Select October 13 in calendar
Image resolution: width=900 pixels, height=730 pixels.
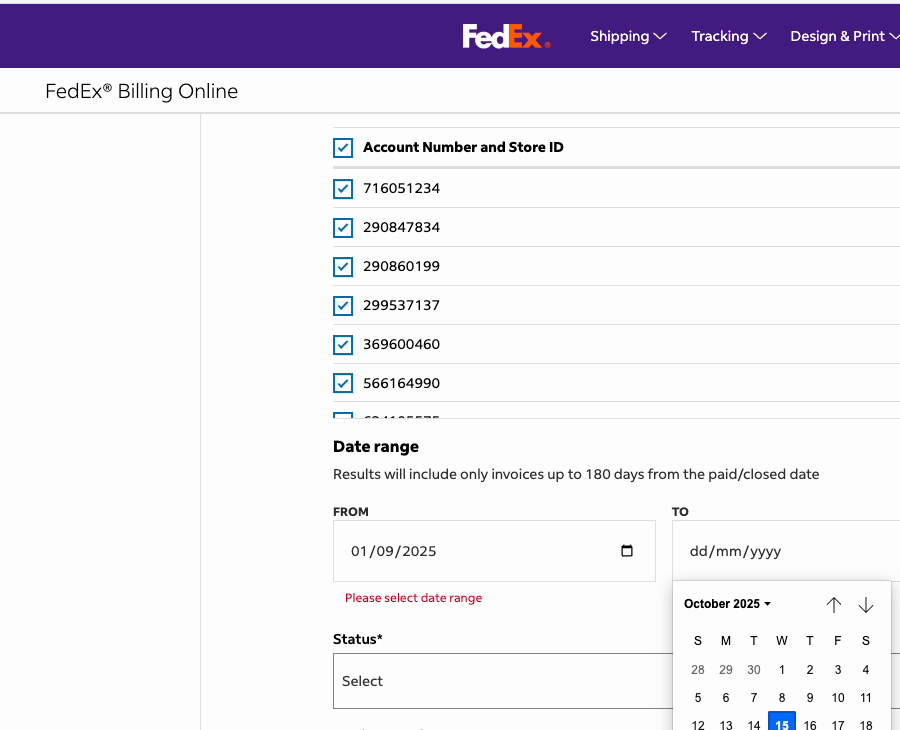pos(726,724)
